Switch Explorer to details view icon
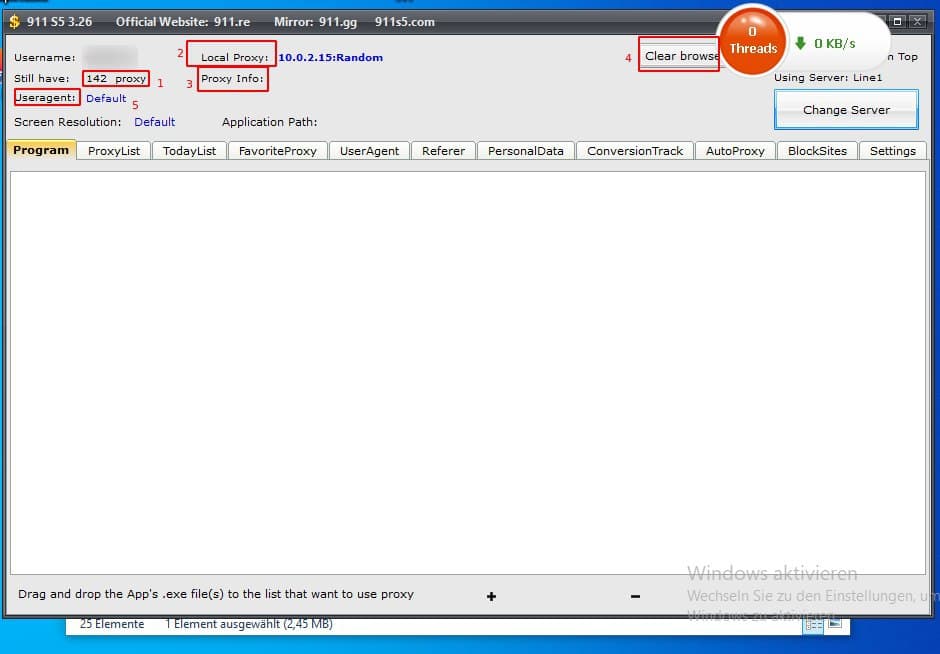 click(x=814, y=624)
